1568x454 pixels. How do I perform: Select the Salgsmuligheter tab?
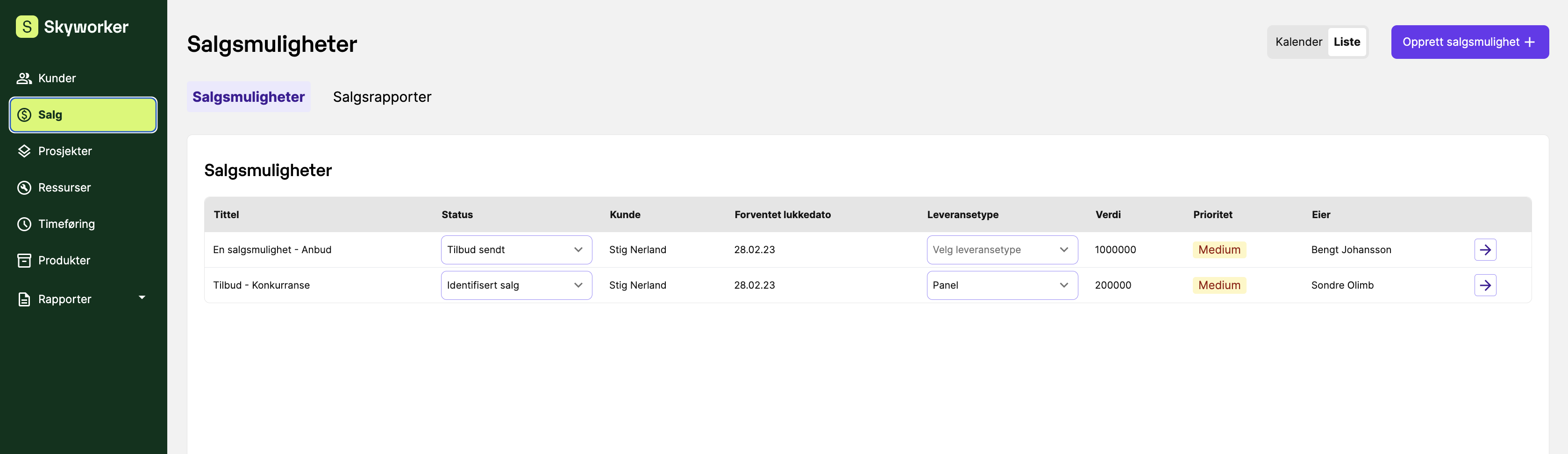coord(249,97)
